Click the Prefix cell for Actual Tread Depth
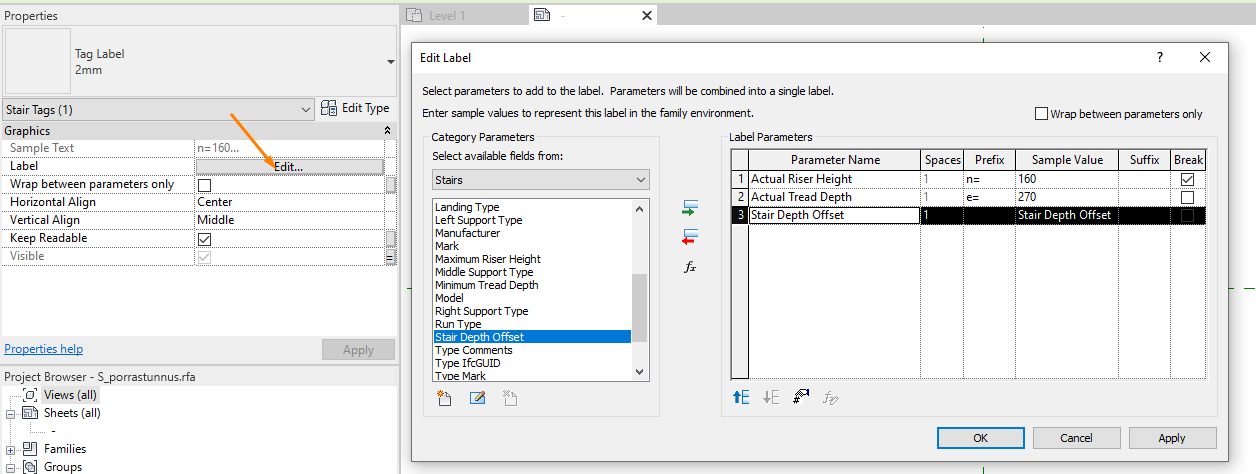The image size is (1256, 474). click(x=990, y=197)
